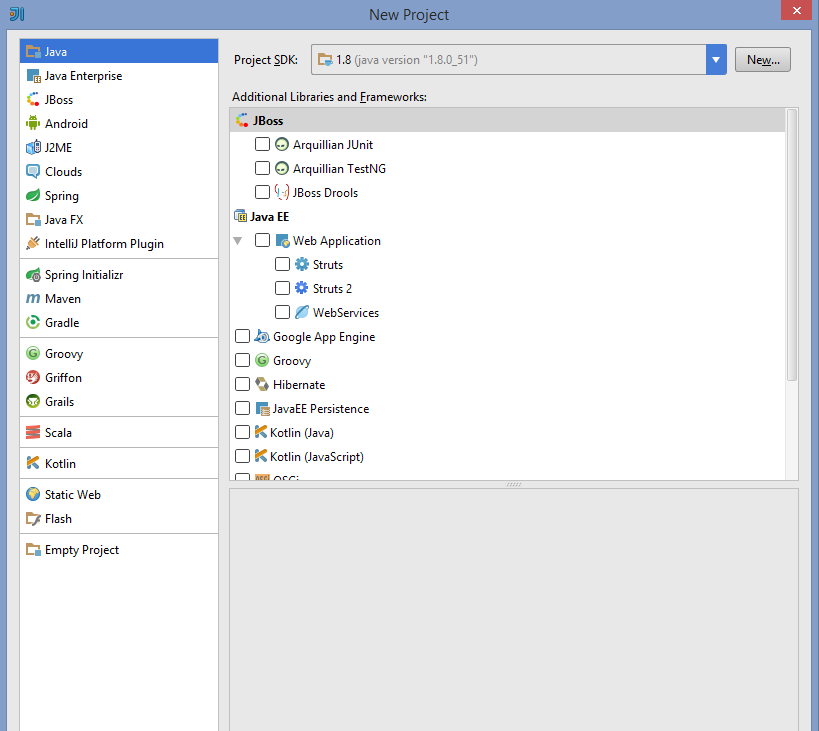The width and height of the screenshot is (819, 731).
Task: Click the Grails icon
Action: tap(33, 402)
